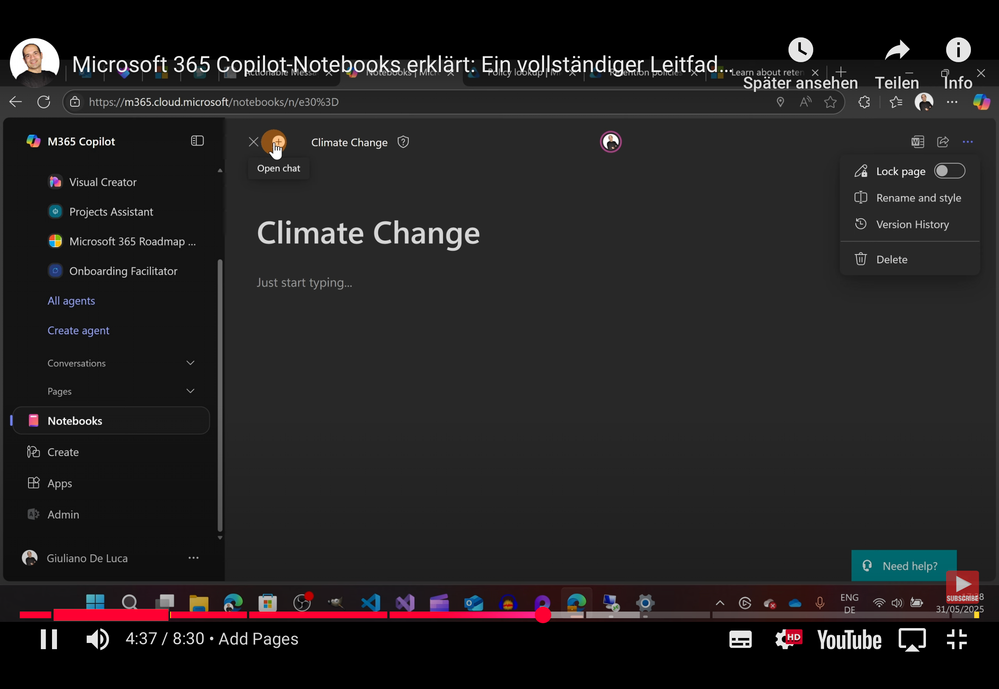The image size is (999, 689).
Task: Select Rename and style menu entry
Action: point(909,198)
